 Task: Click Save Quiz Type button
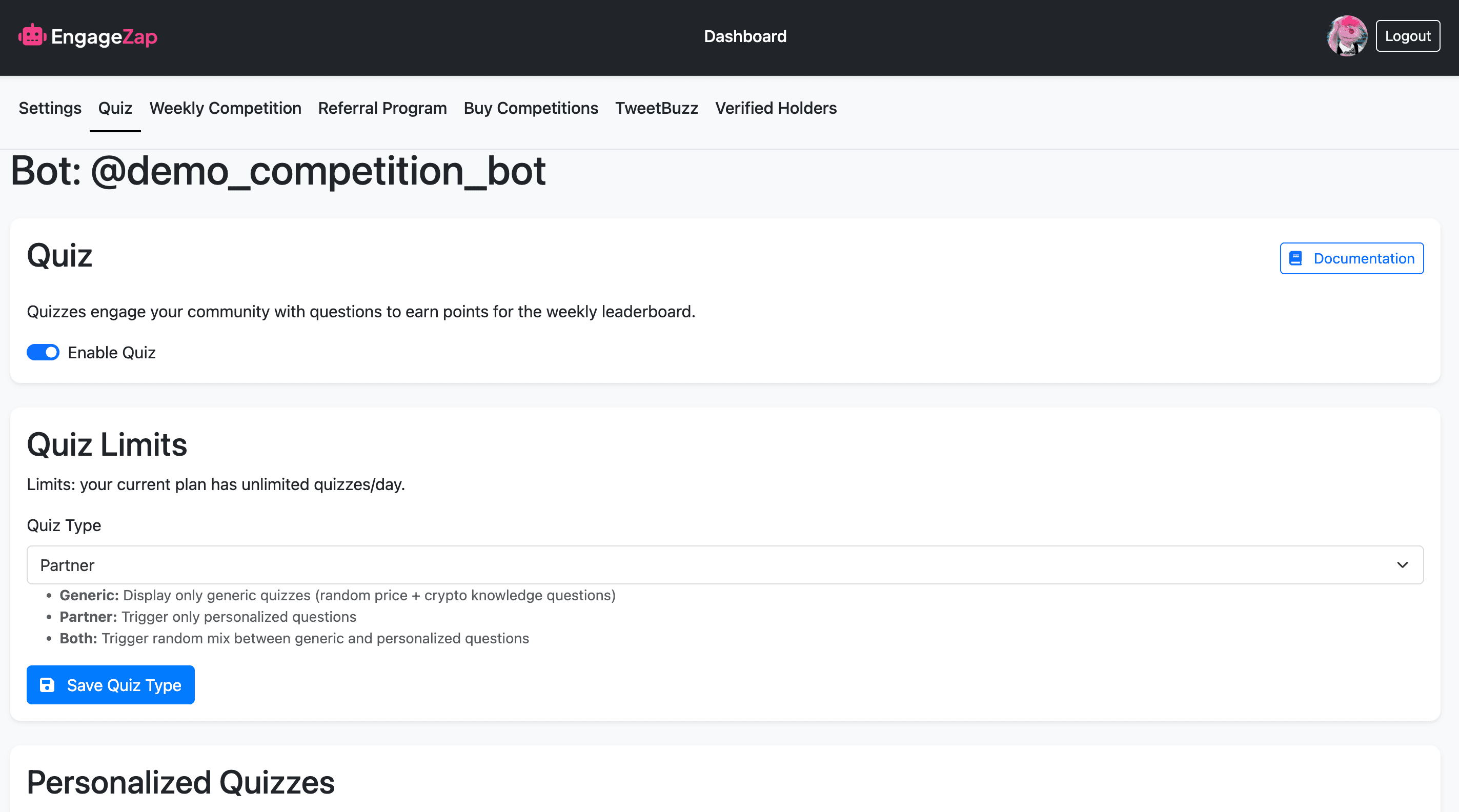click(x=110, y=685)
